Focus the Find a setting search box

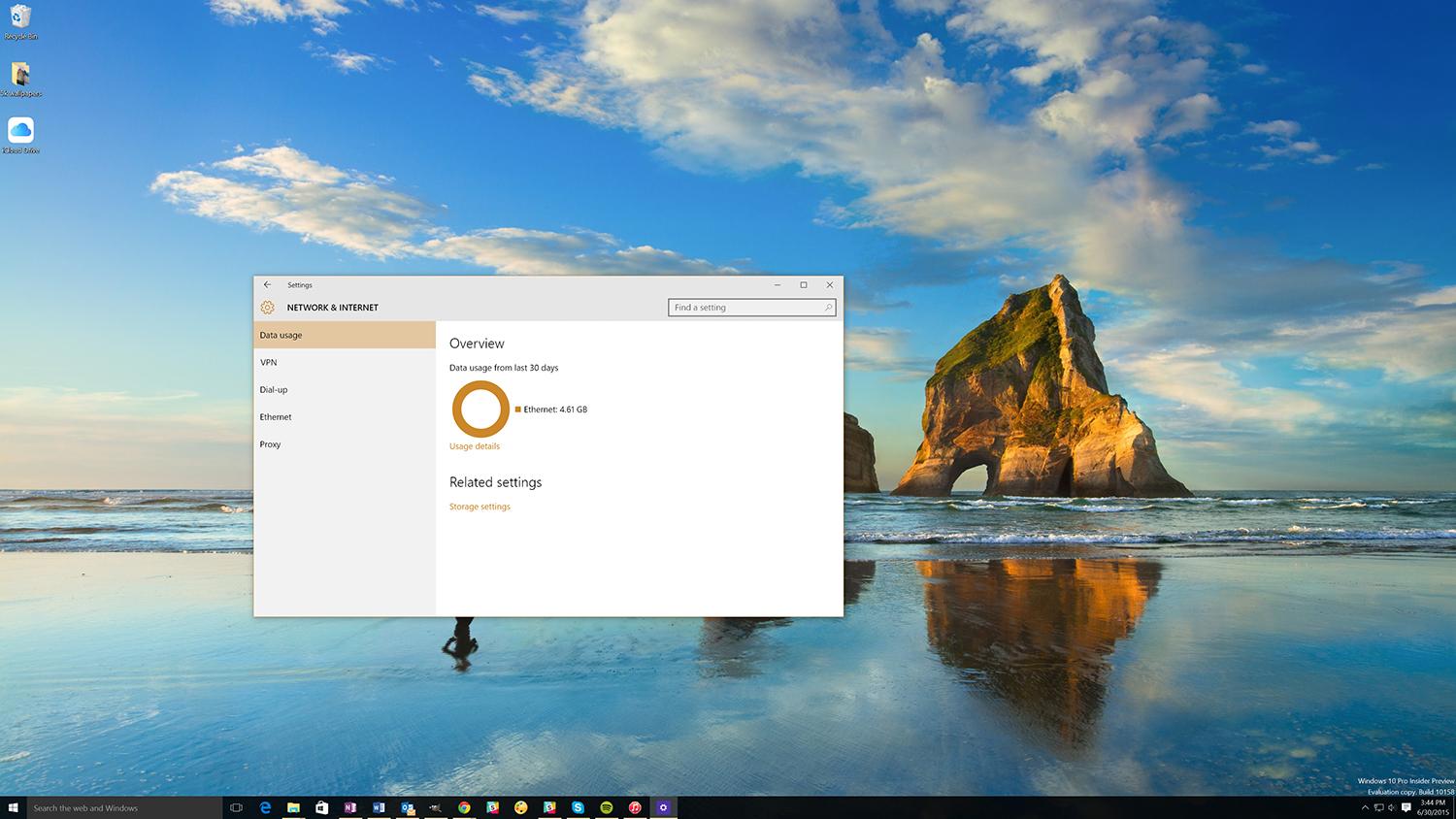pyautogui.click(x=751, y=308)
